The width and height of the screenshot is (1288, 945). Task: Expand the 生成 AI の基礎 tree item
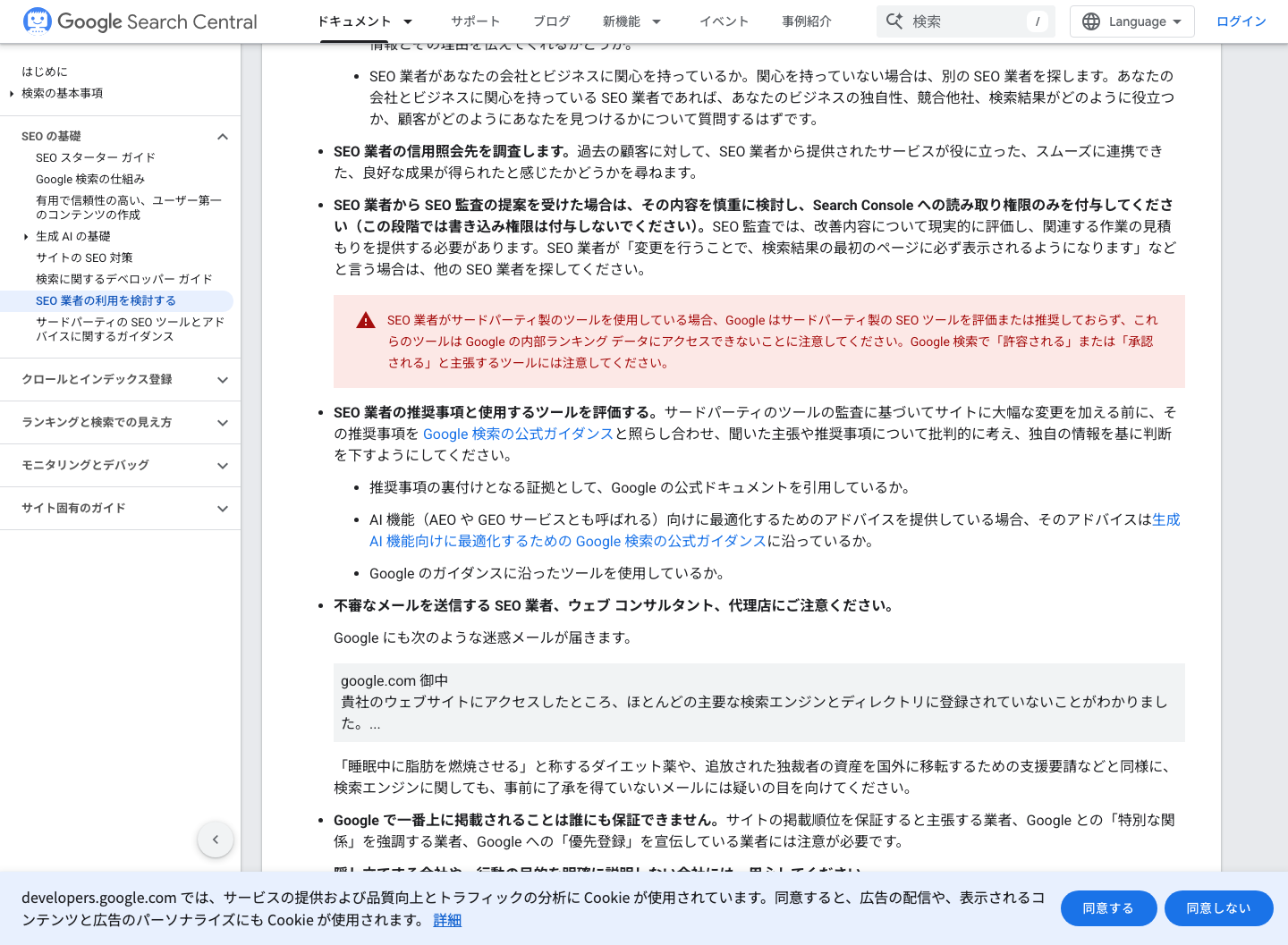(x=26, y=237)
